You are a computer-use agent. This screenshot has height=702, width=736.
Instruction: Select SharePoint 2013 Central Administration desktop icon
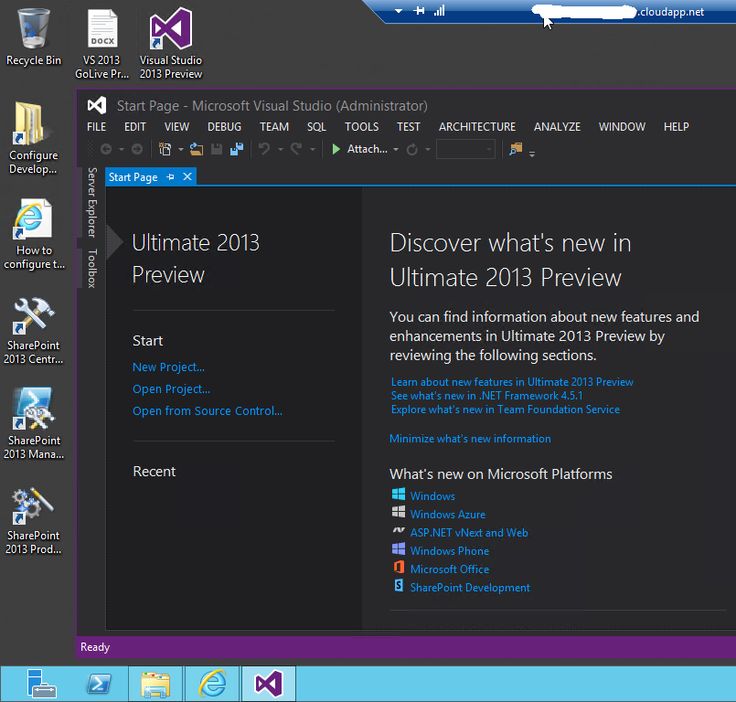33,330
